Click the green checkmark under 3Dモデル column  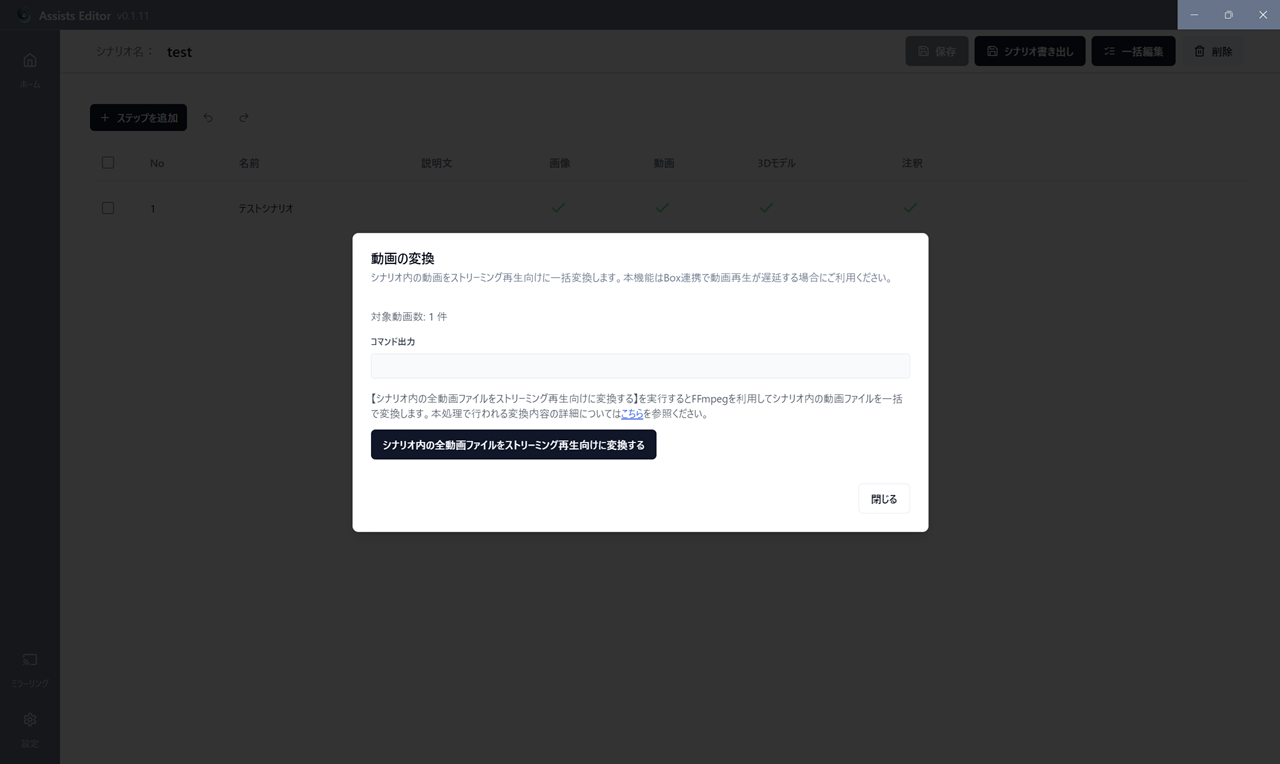pos(766,208)
